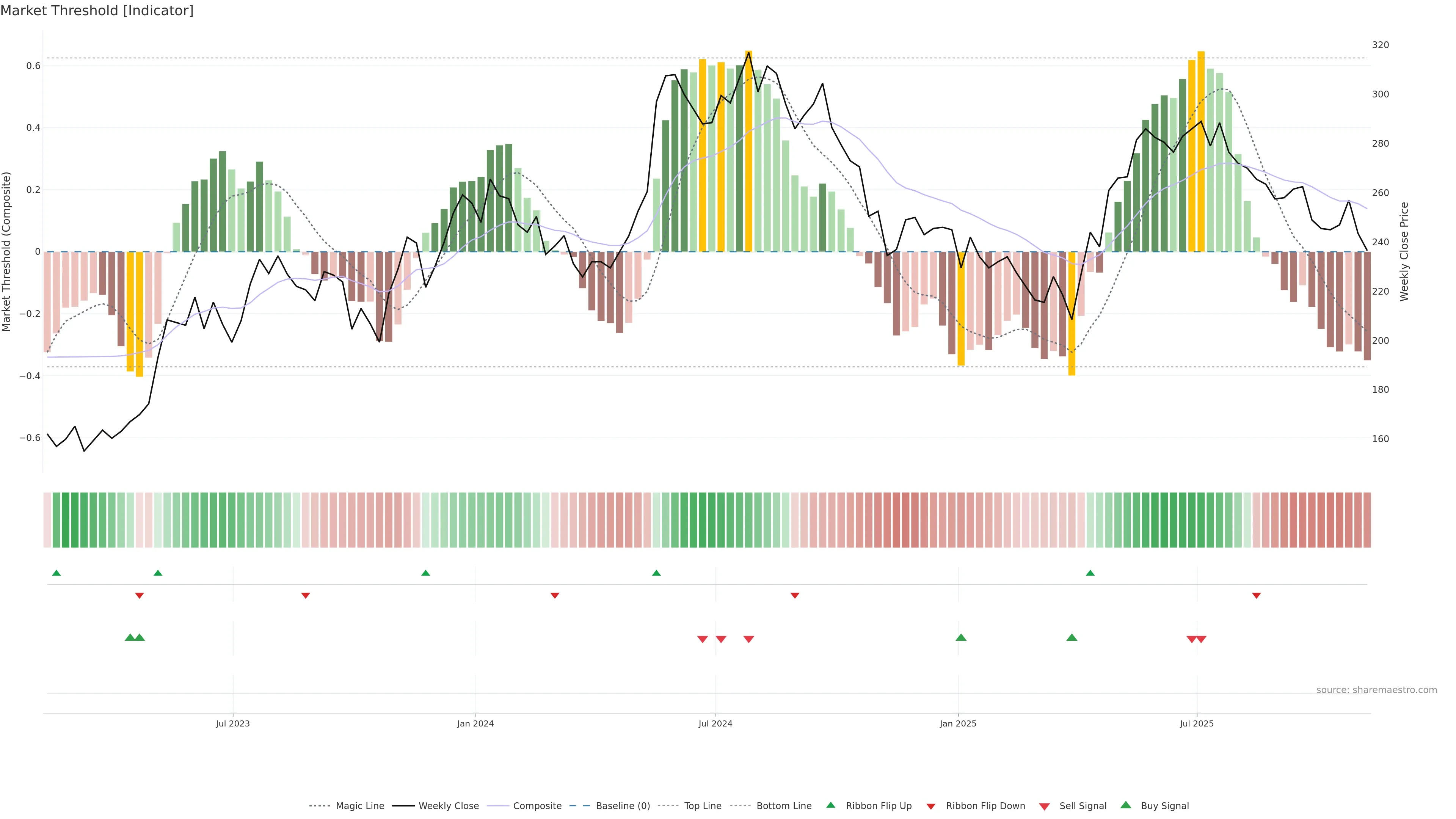Toggle the Weekly Close legend entry
Viewport: 1456px width, 819px height.
pos(448,806)
